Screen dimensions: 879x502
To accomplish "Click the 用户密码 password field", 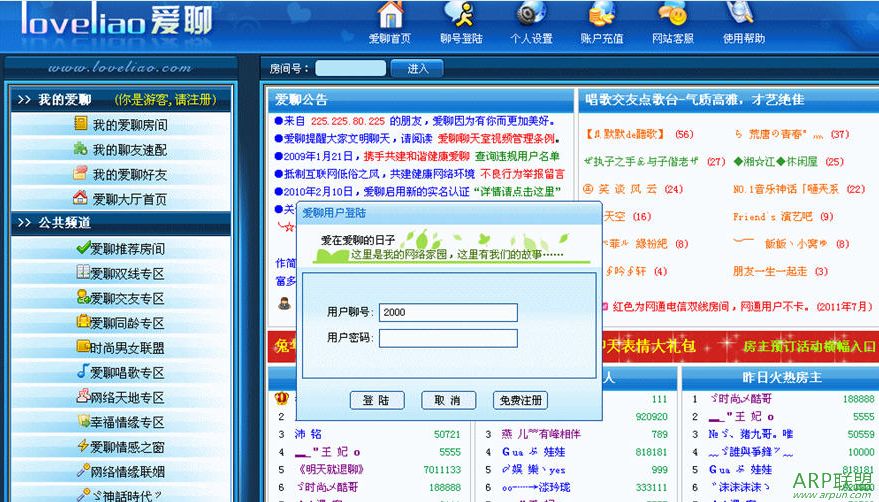I will point(448,338).
